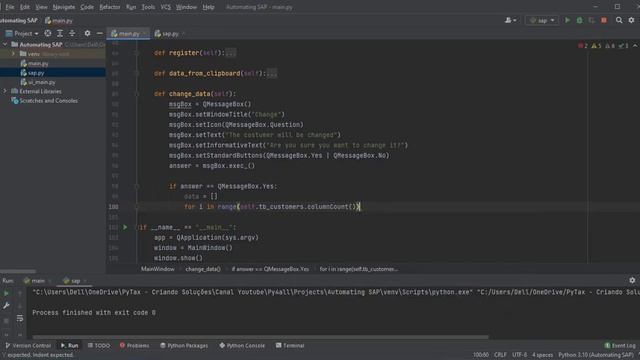640x360 pixels.
Task: Switch to the main.py editor tab
Action: (x=128, y=33)
